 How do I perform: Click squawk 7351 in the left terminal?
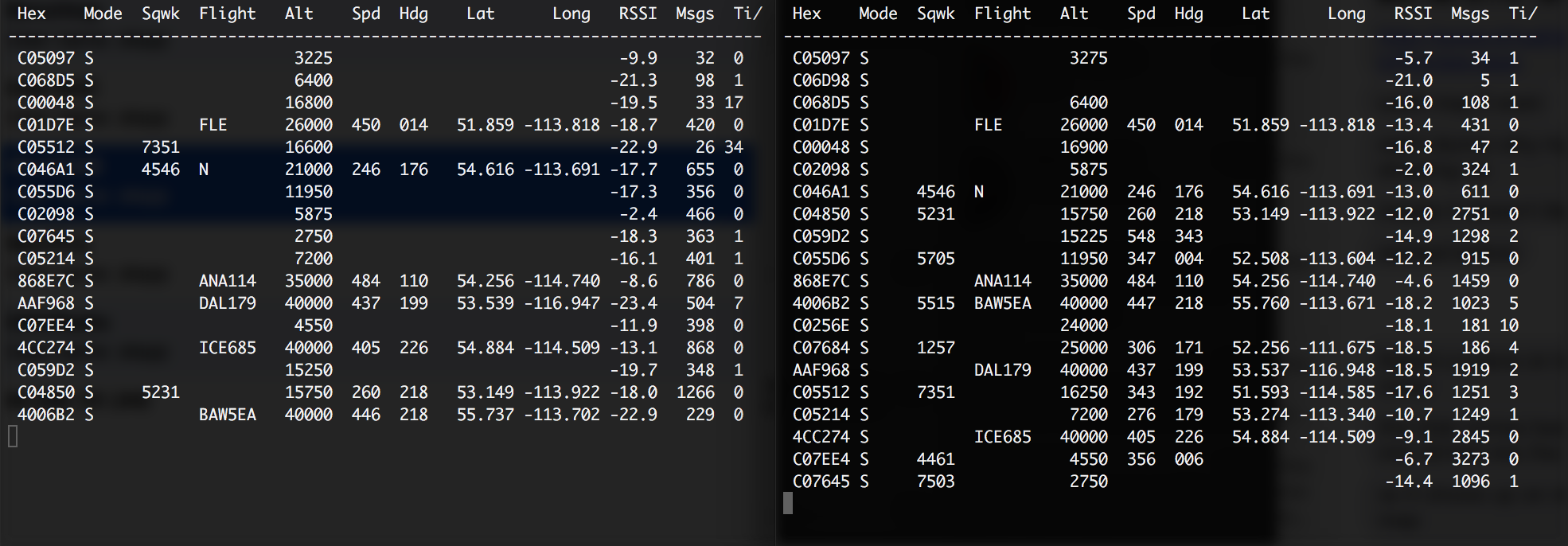161,147
